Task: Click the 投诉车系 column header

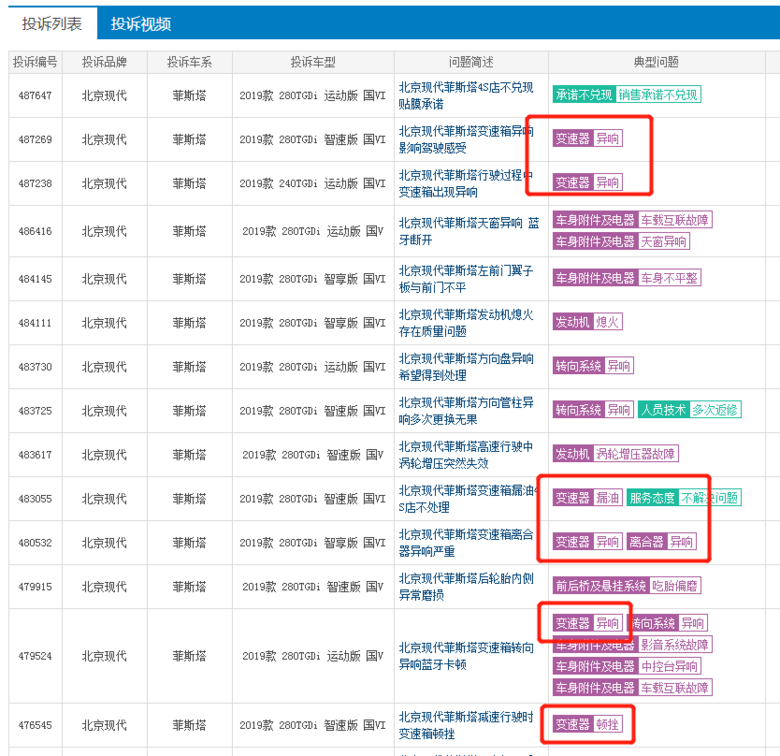Action: point(190,62)
